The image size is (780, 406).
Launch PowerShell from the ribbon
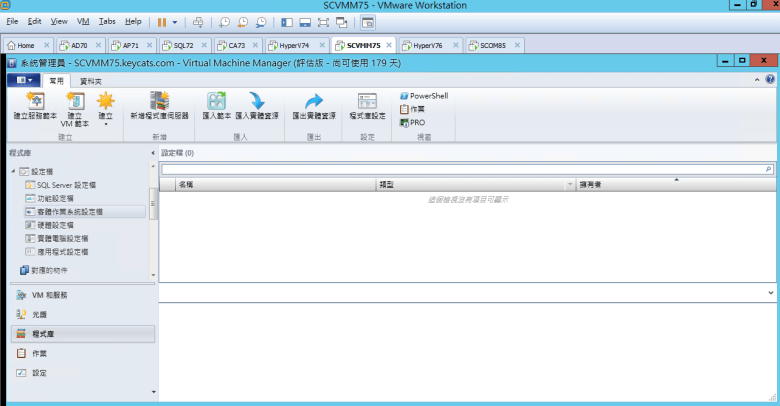(423, 96)
